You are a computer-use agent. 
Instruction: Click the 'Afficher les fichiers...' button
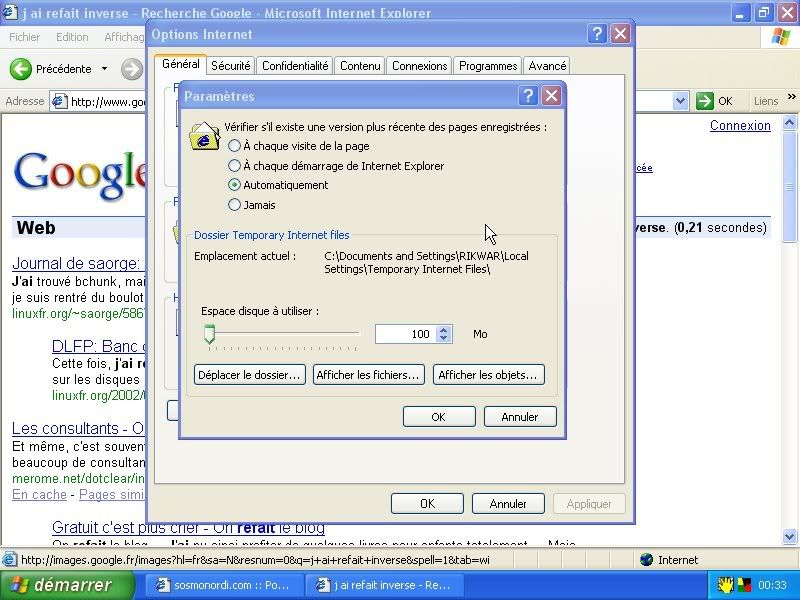coord(368,374)
